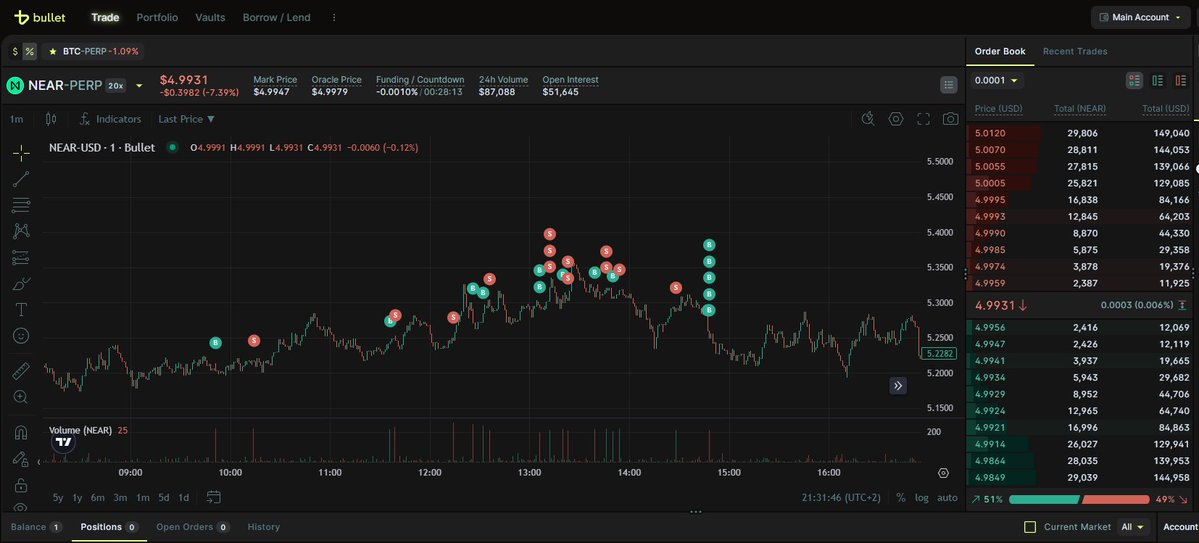
Task: Jump to latest bar arrow button
Action: 898,385
